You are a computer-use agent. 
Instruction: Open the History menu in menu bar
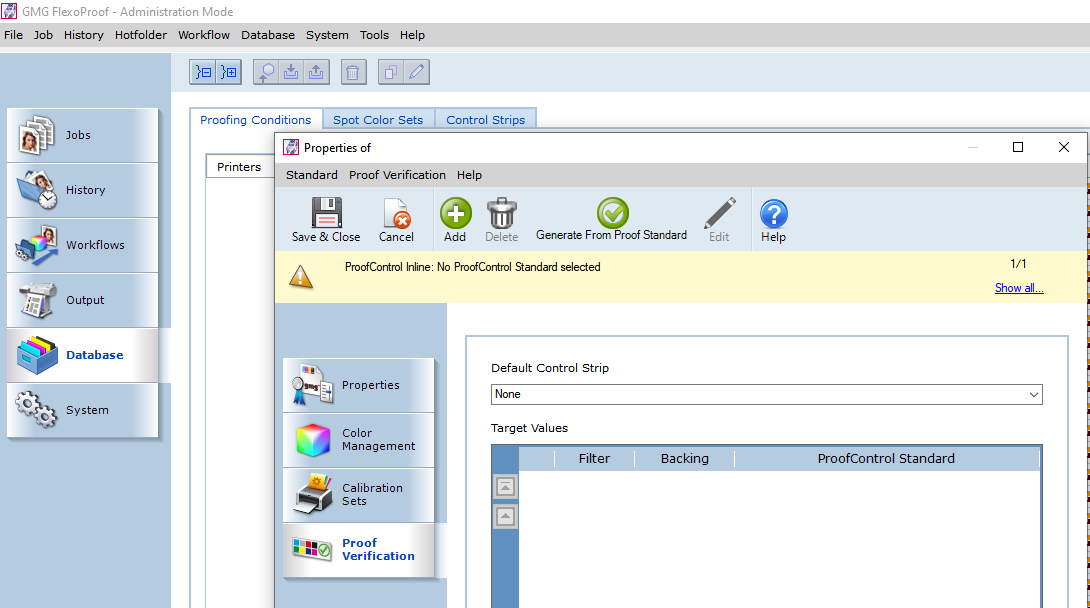(x=83, y=35)
